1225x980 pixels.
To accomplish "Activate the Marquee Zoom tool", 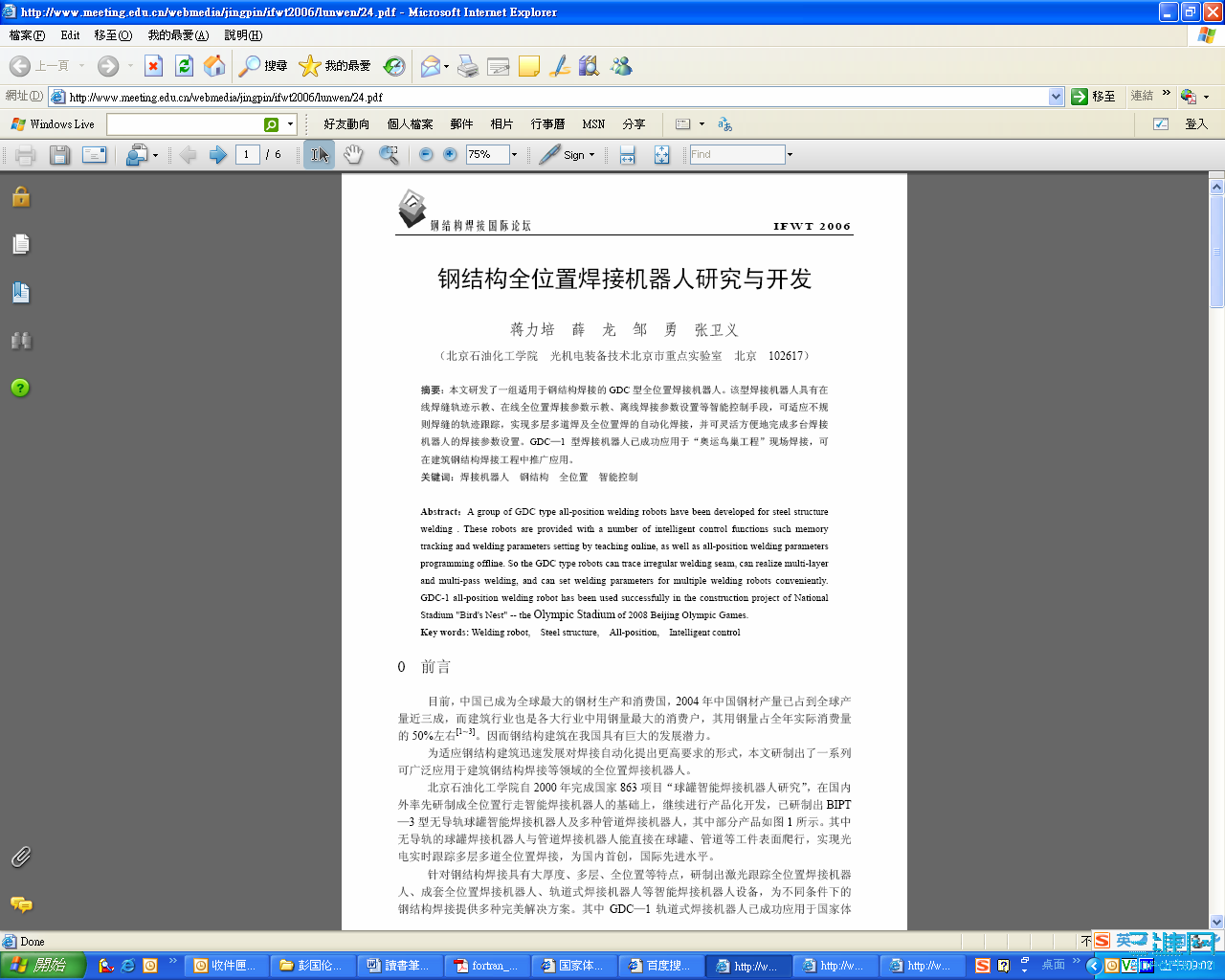I will (x=389, y=155).
